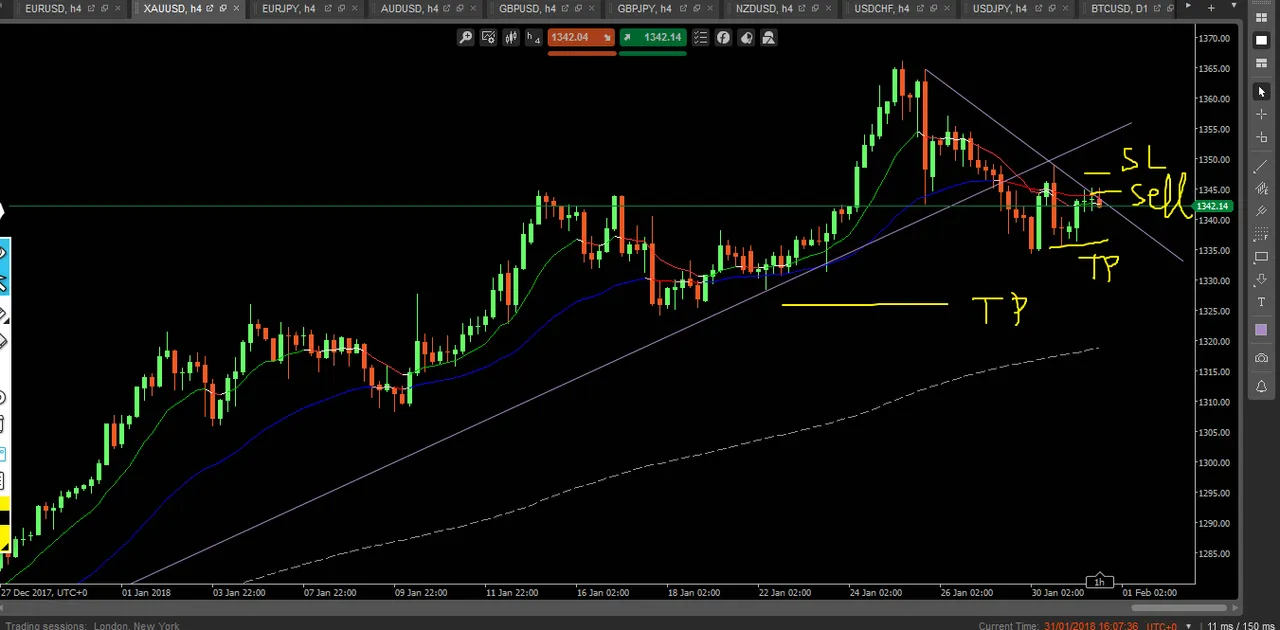Open the purple drawing color swatch
The width and height of the screenshot is (1280, 630).
point(1261,330)
